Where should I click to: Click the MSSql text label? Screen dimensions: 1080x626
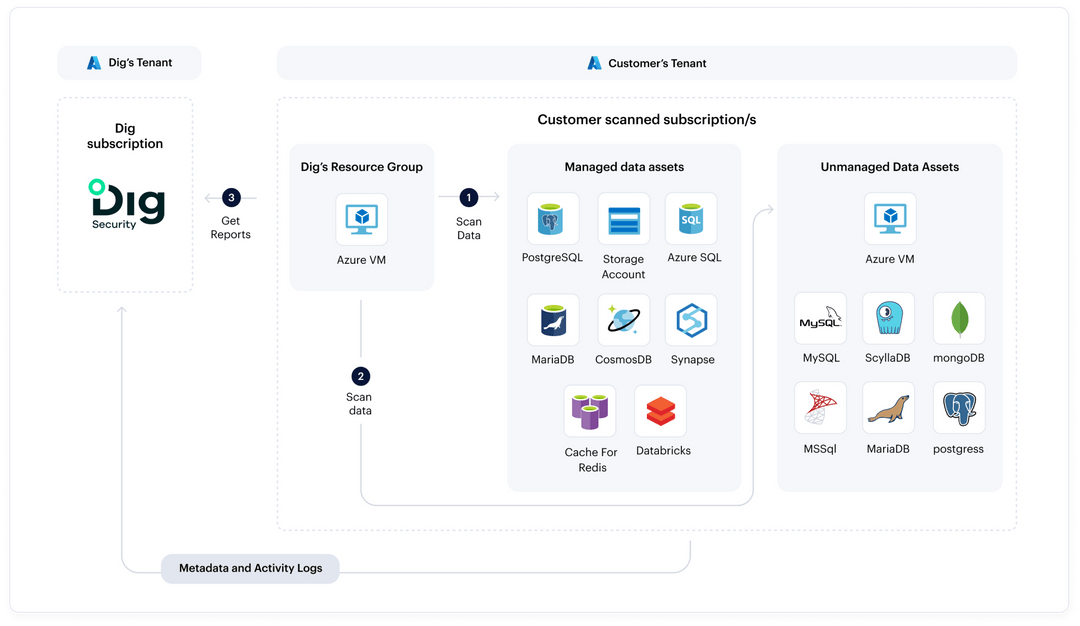tap(820, 449)
